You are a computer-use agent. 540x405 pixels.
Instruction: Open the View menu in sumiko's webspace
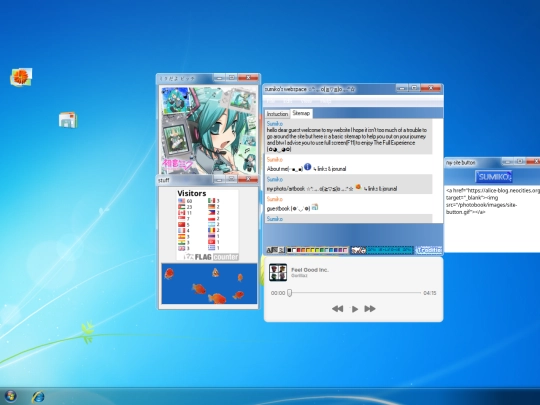pos(306,101)
